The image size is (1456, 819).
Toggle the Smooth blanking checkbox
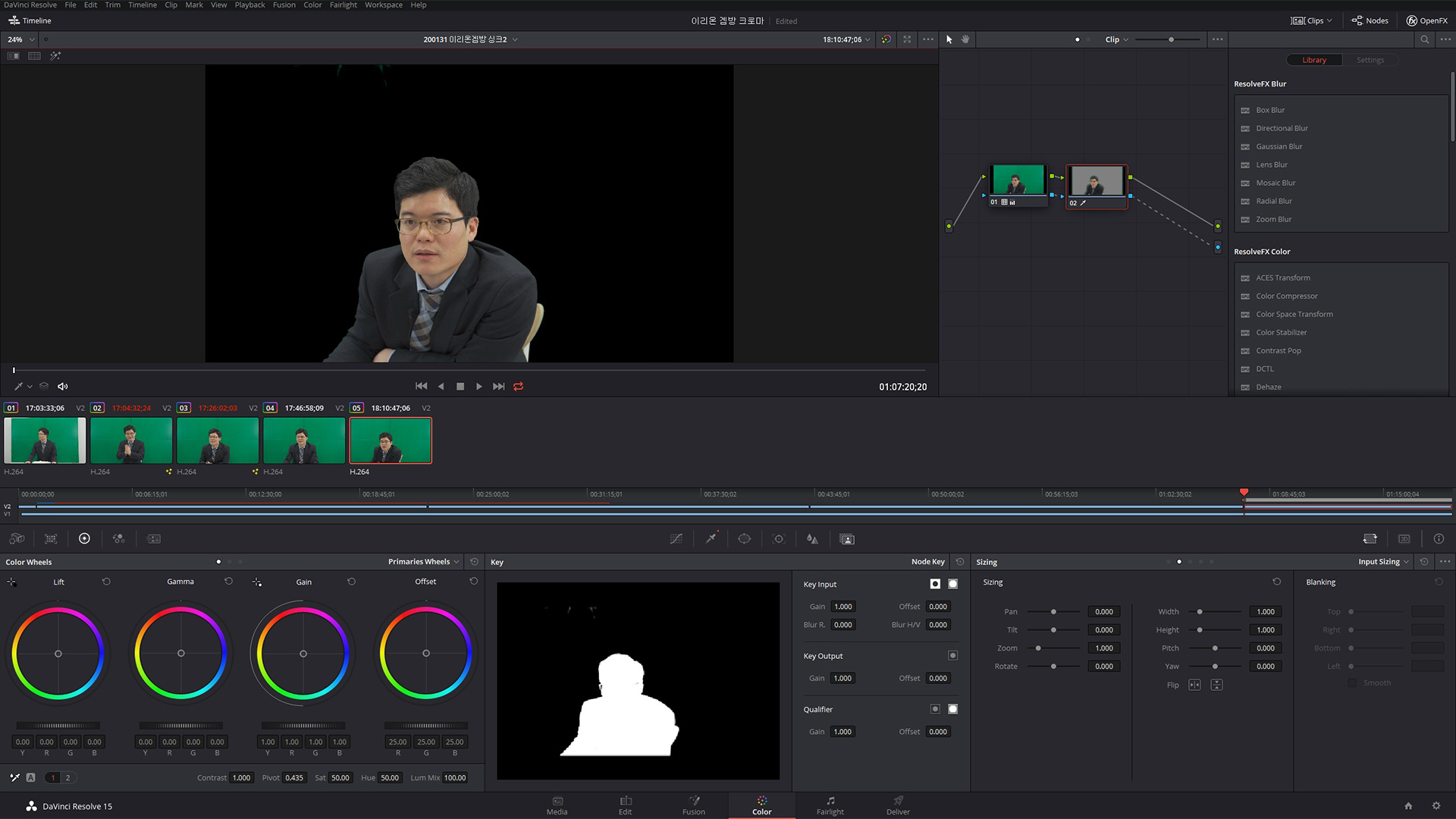(x=1351, y=683)
